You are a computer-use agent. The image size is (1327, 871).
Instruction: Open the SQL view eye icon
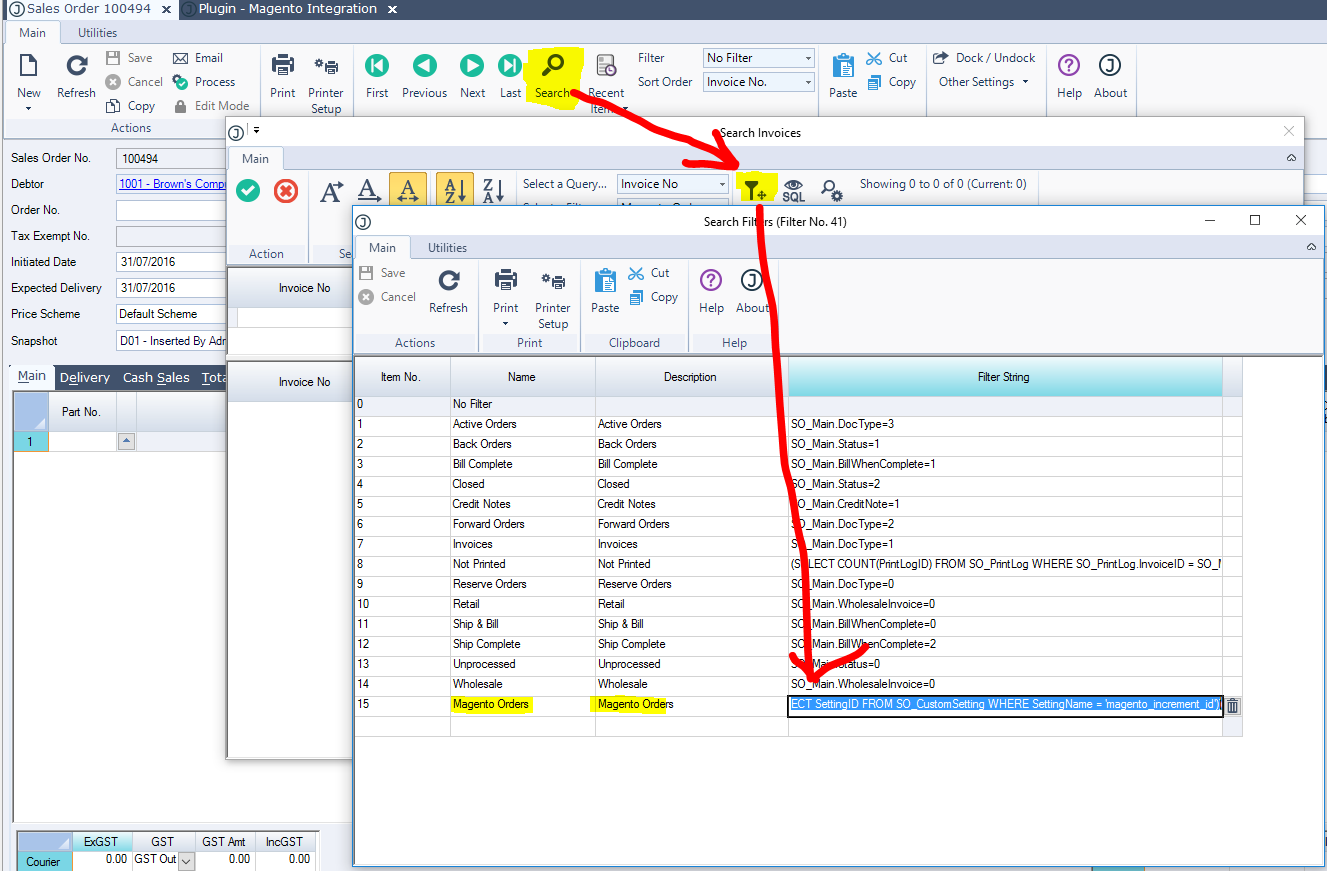(x=793, y=189)
